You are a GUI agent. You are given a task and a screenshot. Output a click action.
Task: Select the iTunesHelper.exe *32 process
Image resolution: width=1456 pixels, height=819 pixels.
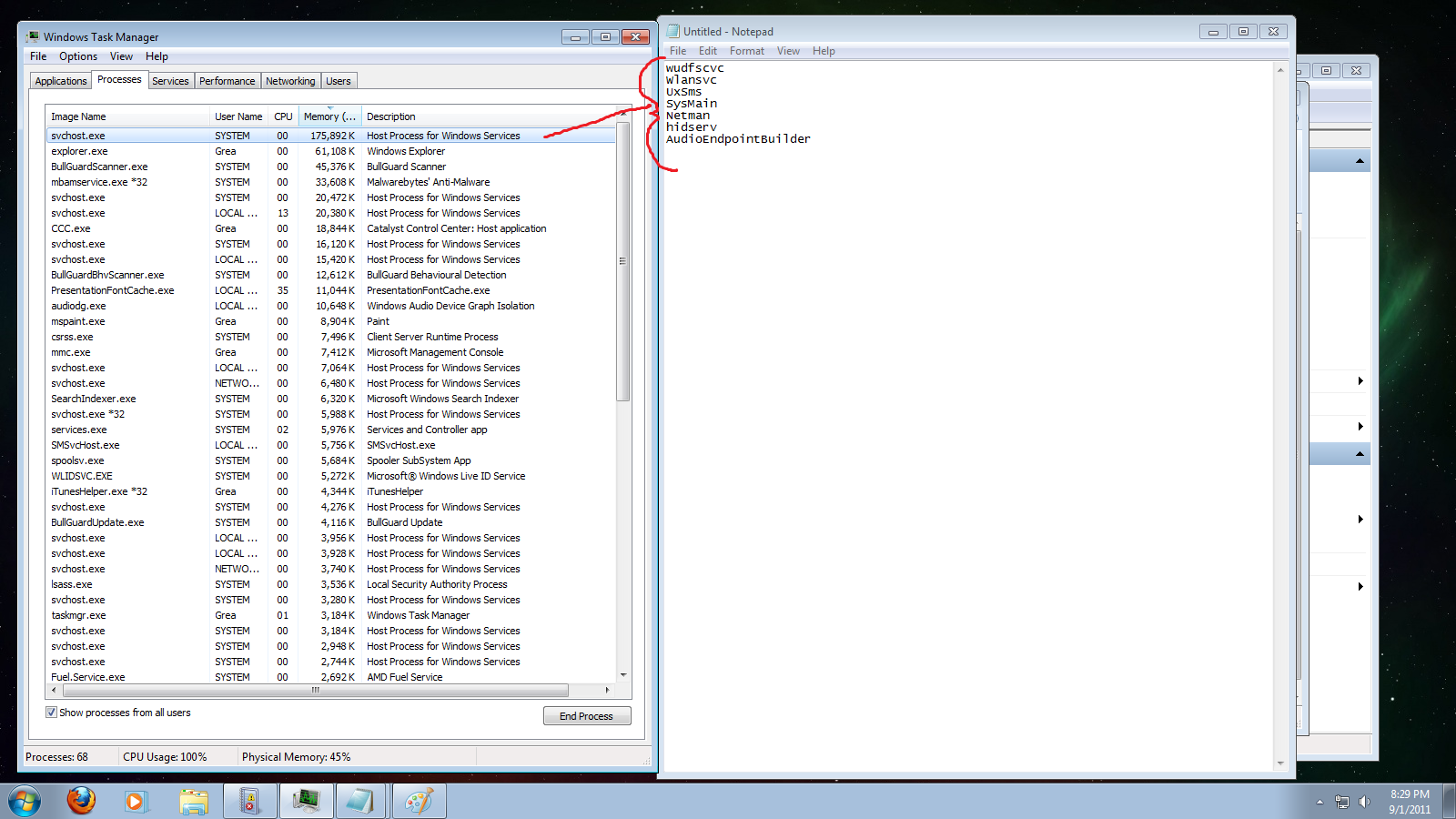[331, 491]
